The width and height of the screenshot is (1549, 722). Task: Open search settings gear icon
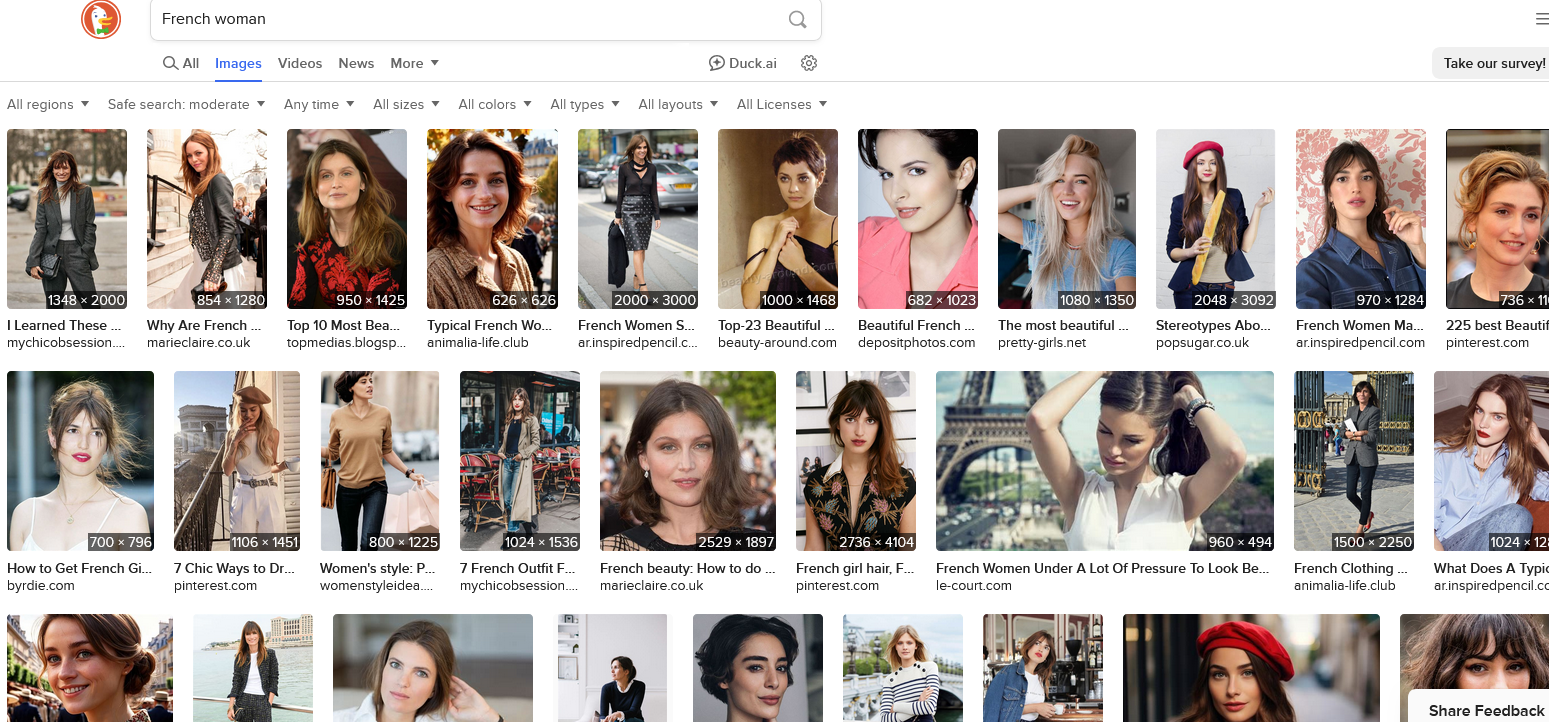(809, 63)
